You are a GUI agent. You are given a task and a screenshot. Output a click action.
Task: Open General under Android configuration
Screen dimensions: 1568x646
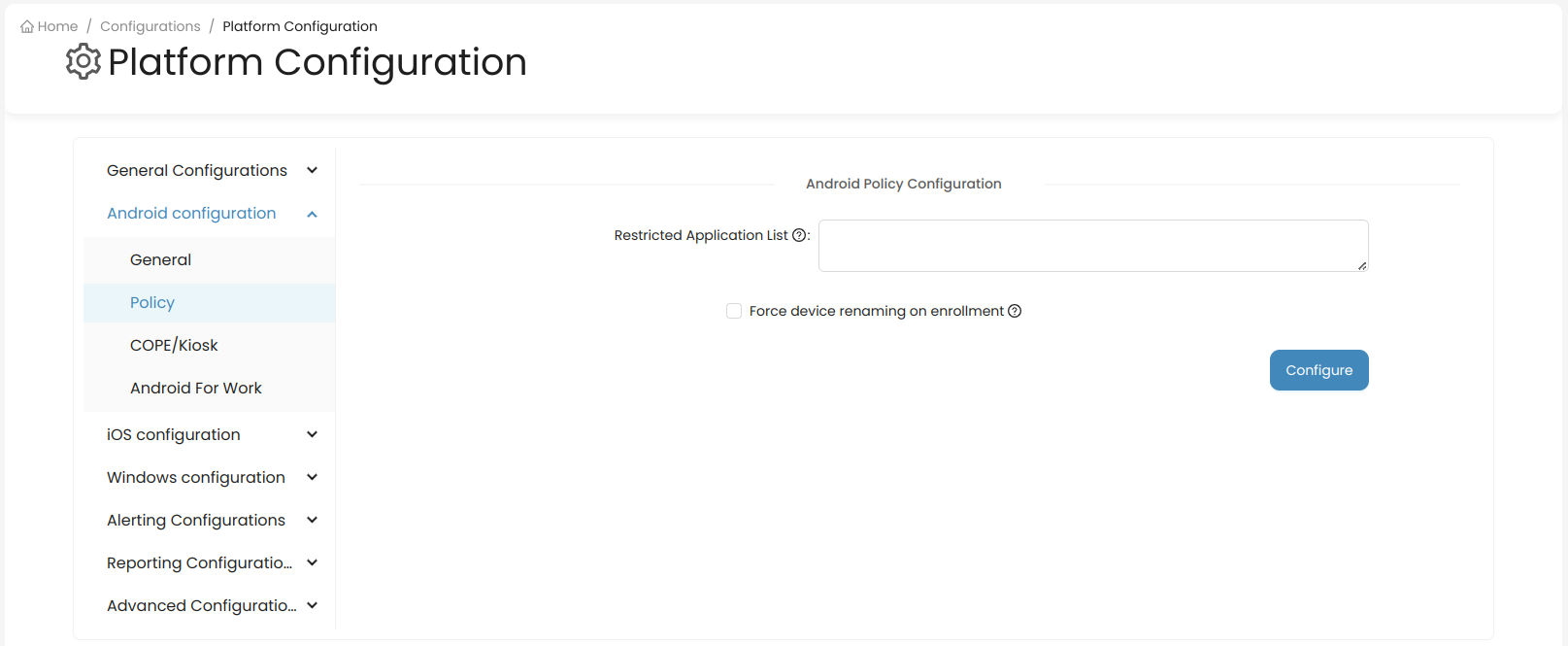click(x=210, y=259)
